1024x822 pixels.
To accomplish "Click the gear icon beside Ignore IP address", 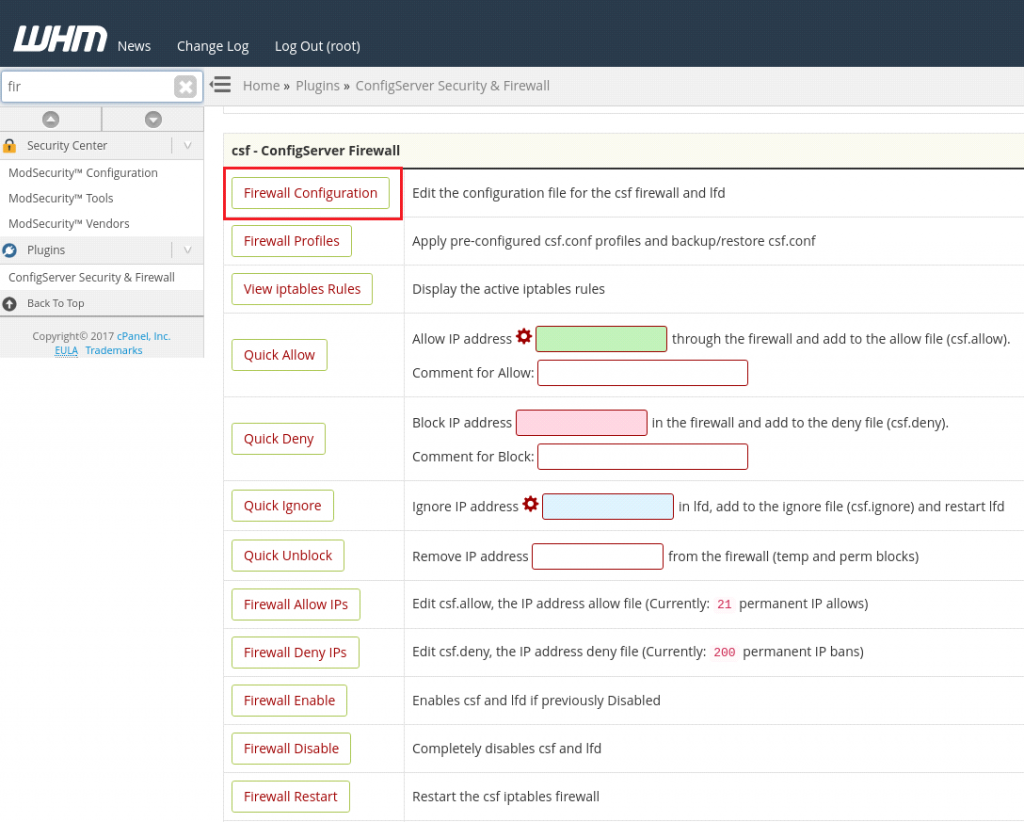I will (x=530, y=503).
